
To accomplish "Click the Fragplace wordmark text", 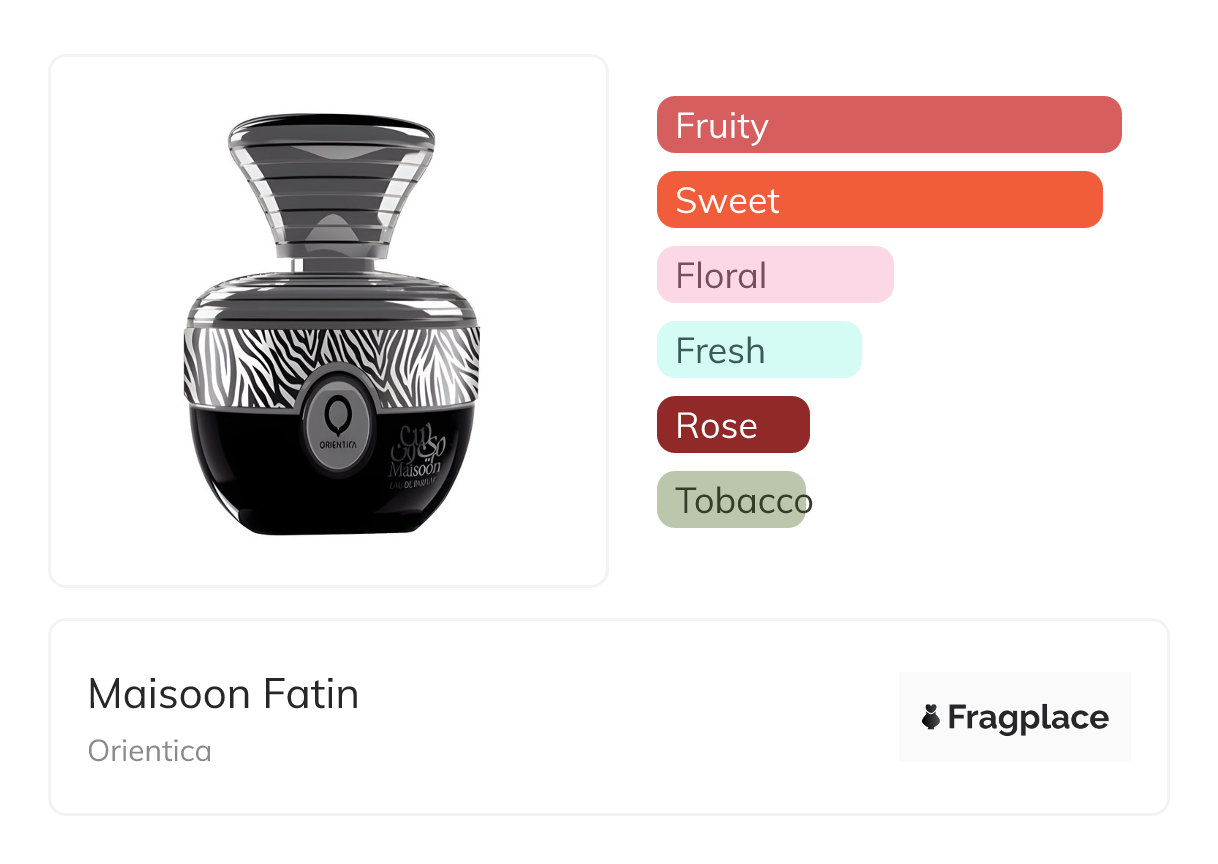I will 1028,718.
